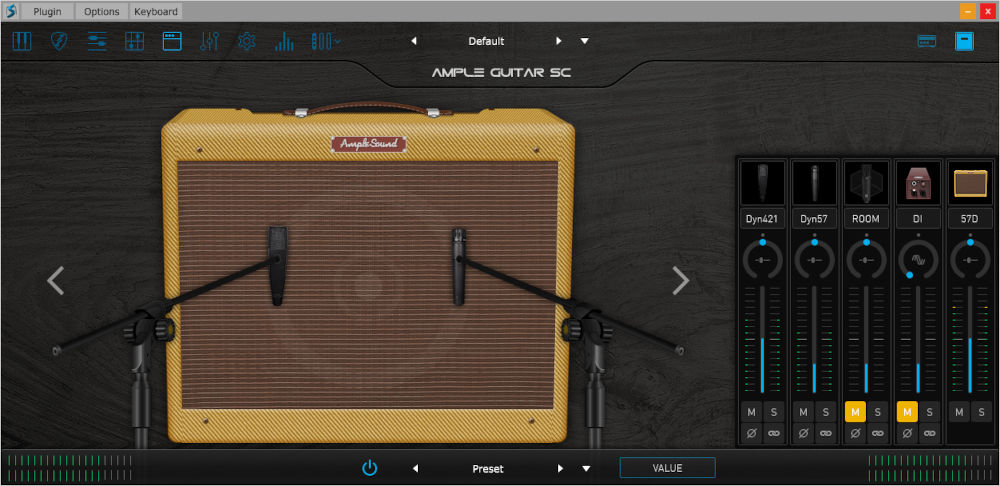Expand the Default preset dropdown triangle

coord(585,41)
